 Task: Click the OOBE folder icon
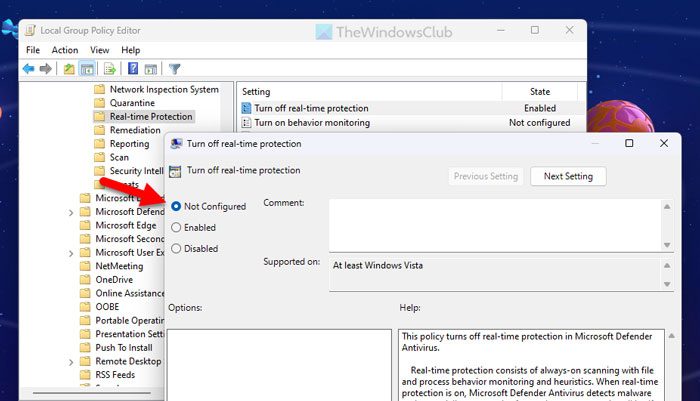click(x=85, y=307)
